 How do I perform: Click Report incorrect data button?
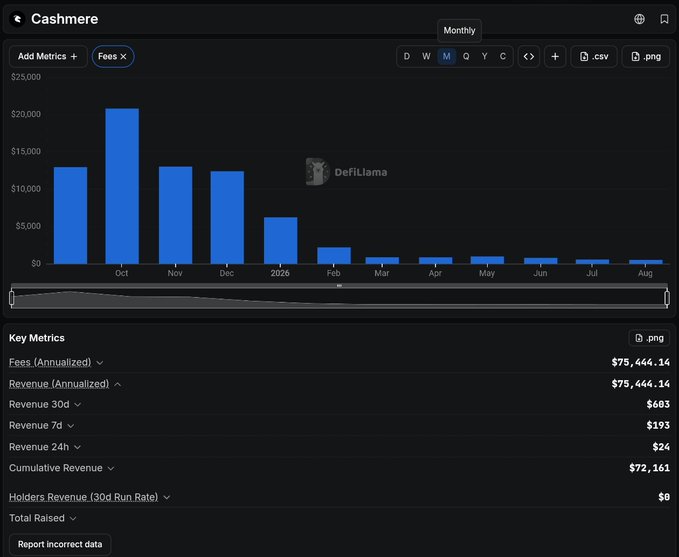(60, 544)
